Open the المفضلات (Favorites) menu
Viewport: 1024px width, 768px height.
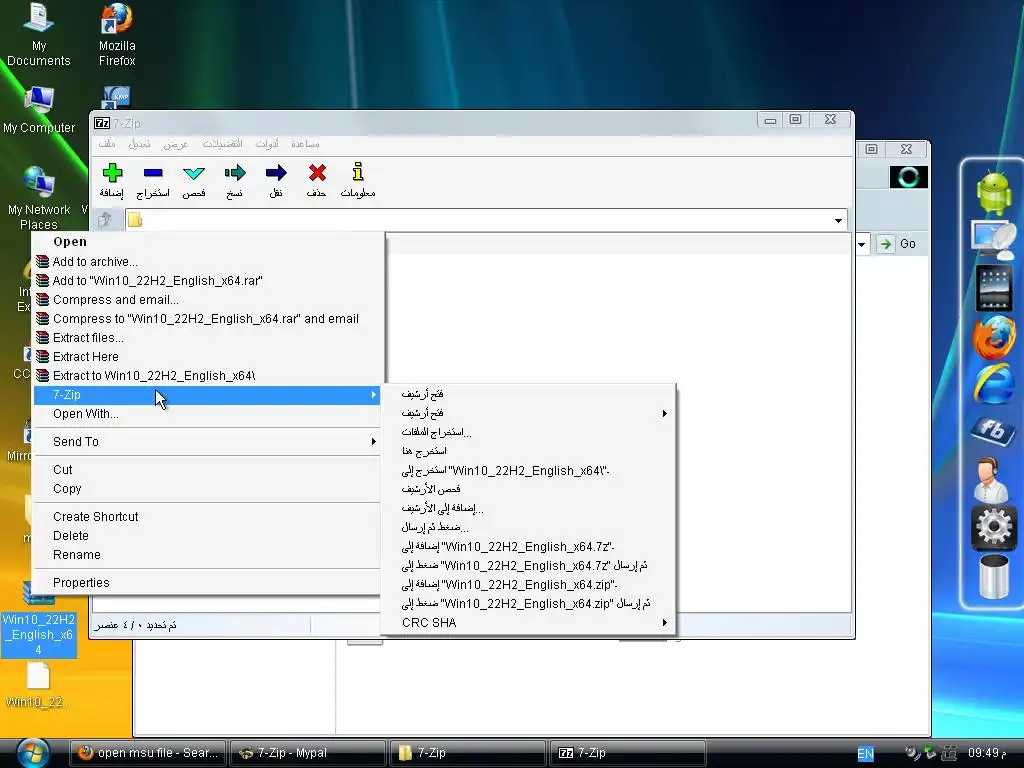(222, 144)
